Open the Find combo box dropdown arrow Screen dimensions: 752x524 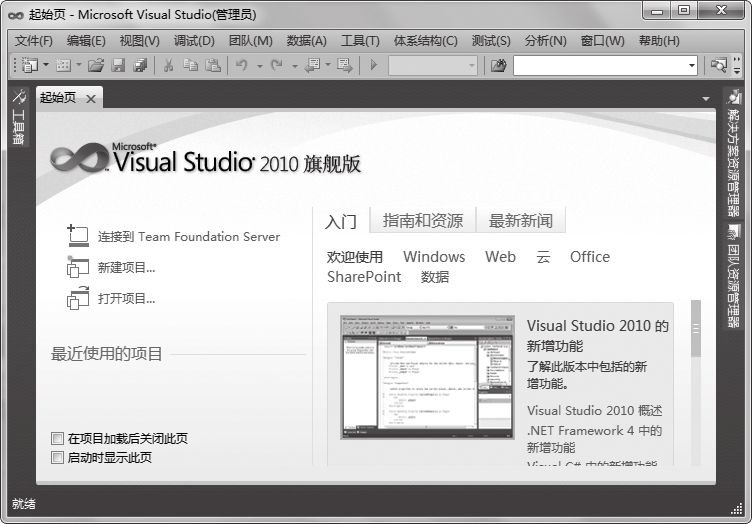click(x=692, y=66)
